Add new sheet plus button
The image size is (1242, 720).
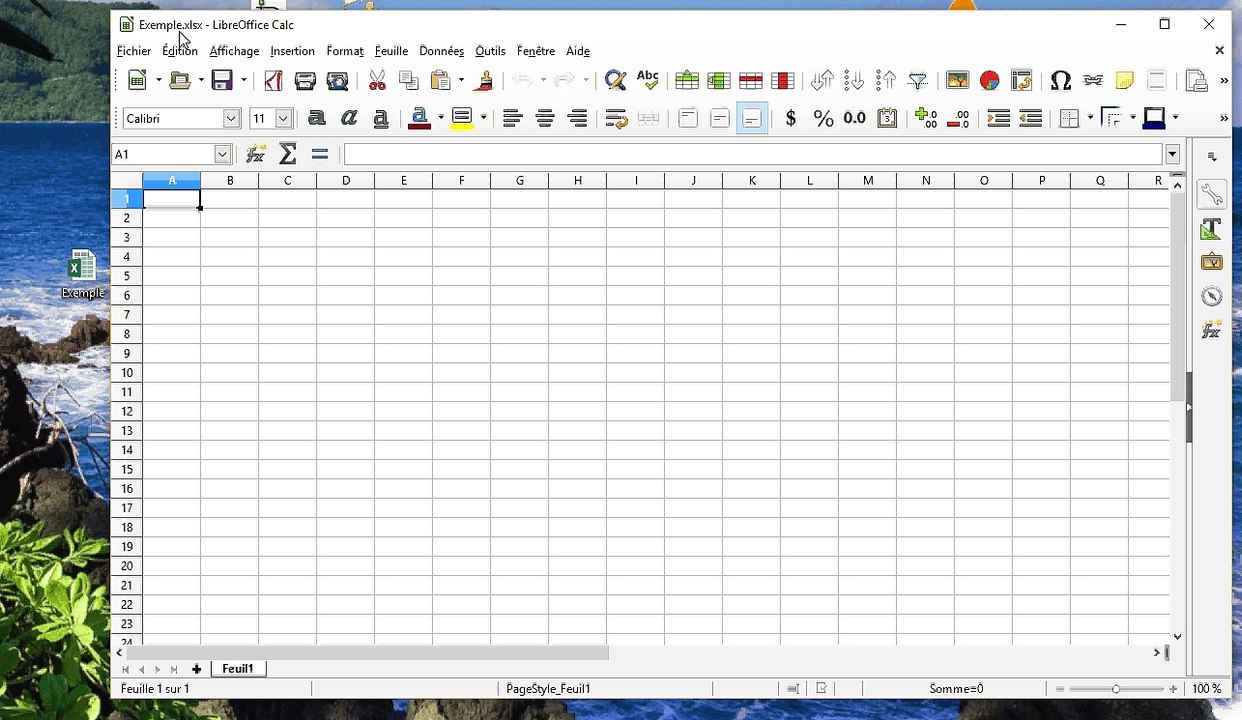click(196, 669)
